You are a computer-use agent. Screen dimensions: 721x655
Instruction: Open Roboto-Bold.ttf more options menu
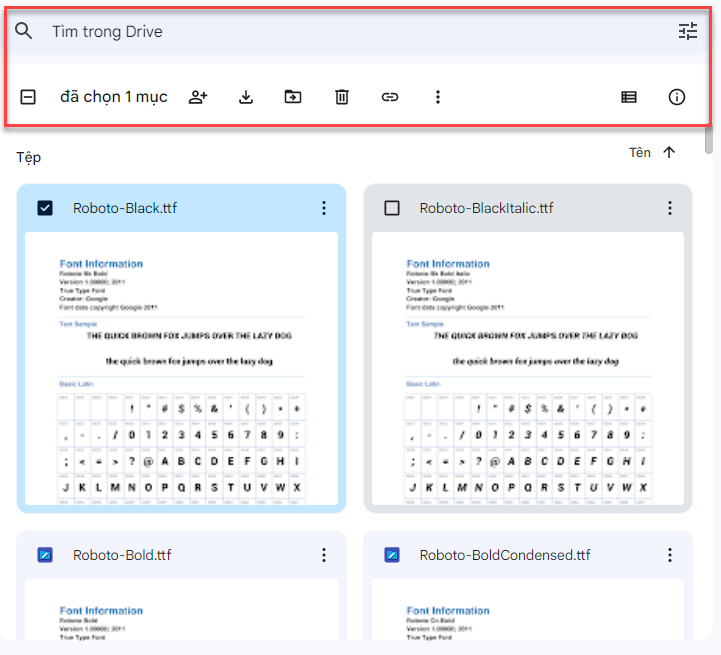tap(324, 555)
